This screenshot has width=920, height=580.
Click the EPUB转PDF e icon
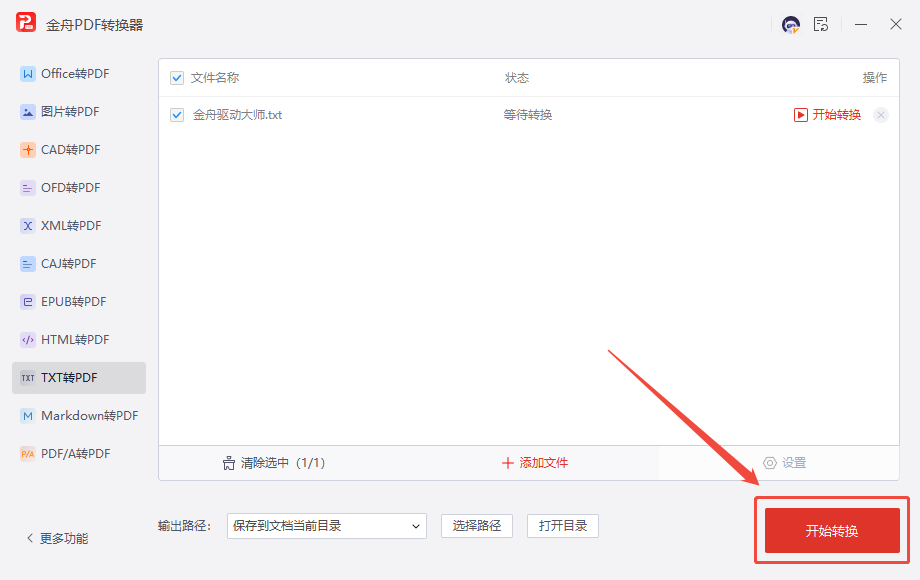click(x=28, y=302)
